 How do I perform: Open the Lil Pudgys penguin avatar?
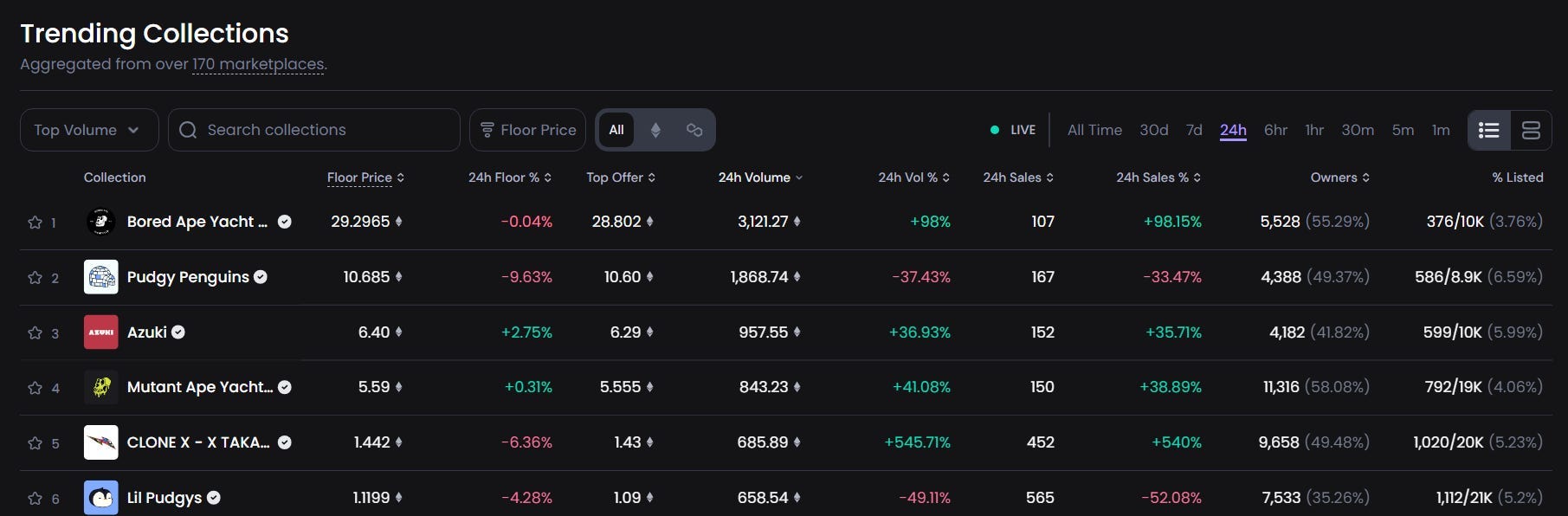pos(101,498)
